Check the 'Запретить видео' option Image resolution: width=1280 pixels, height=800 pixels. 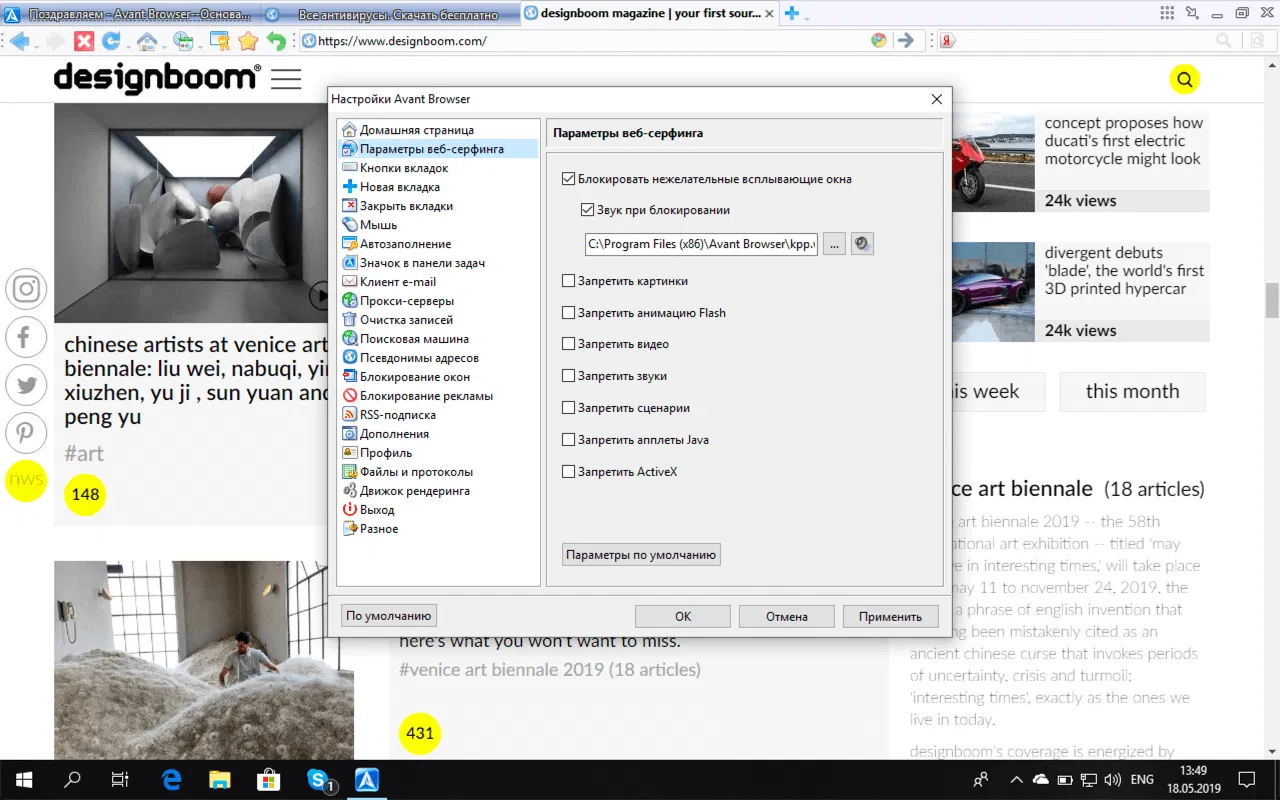[x=569, y=344]
